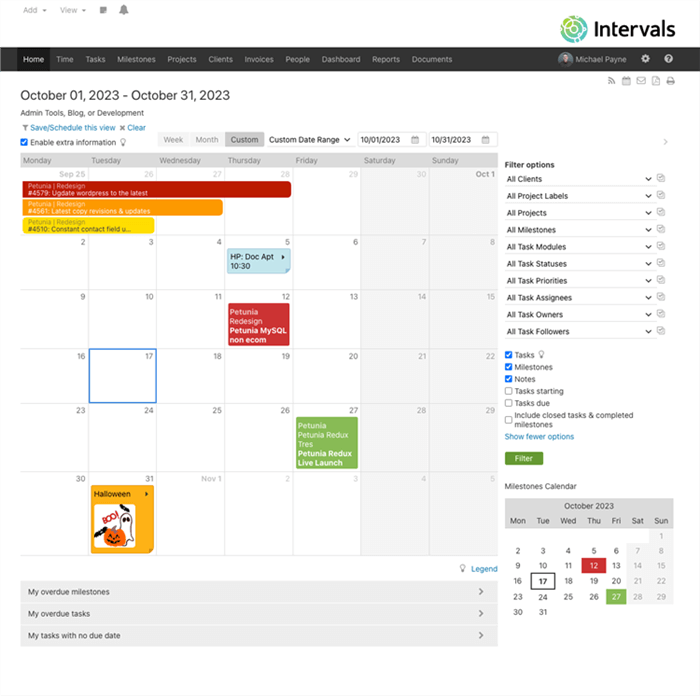Expand My tasks with no due date
Viewport: 700px width, 696px height.
pos(259,635)
